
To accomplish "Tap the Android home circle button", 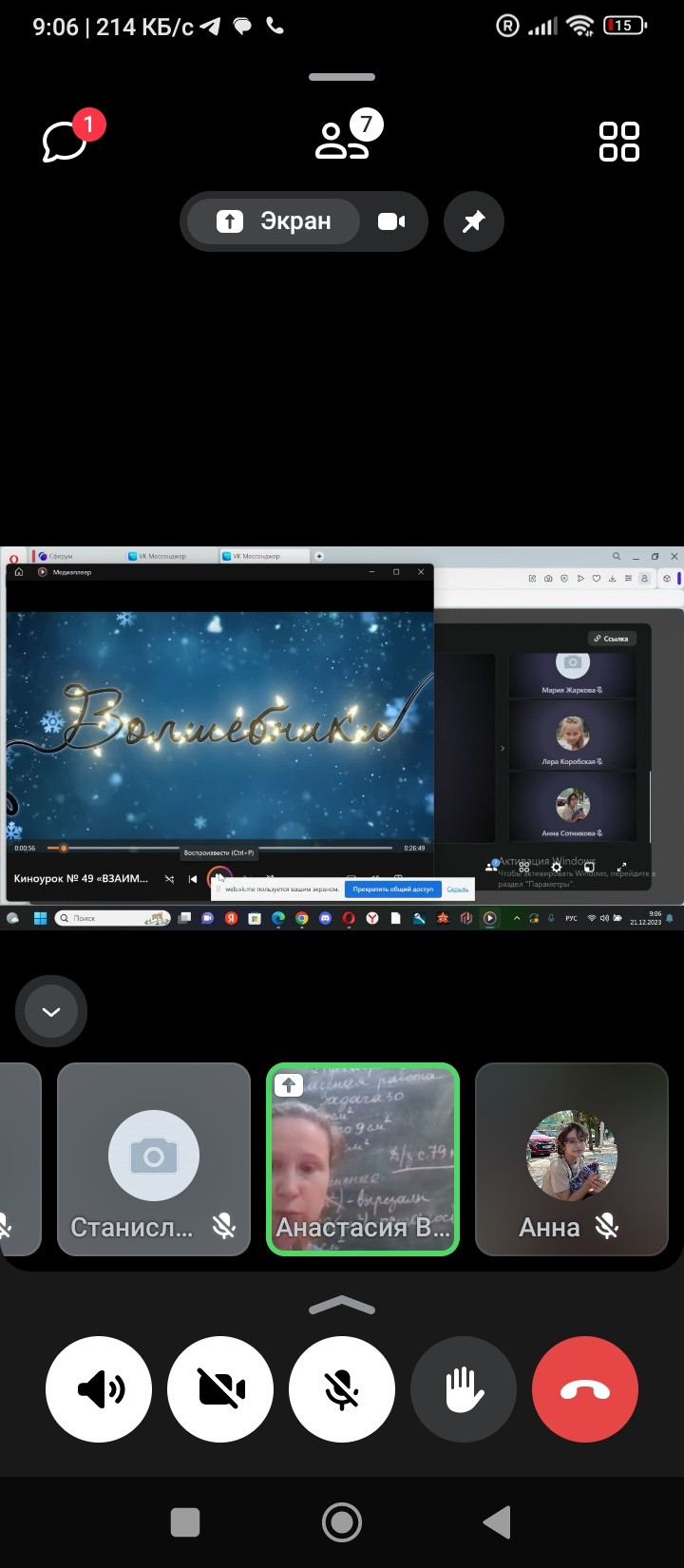I will click(x=342, y=1522).
